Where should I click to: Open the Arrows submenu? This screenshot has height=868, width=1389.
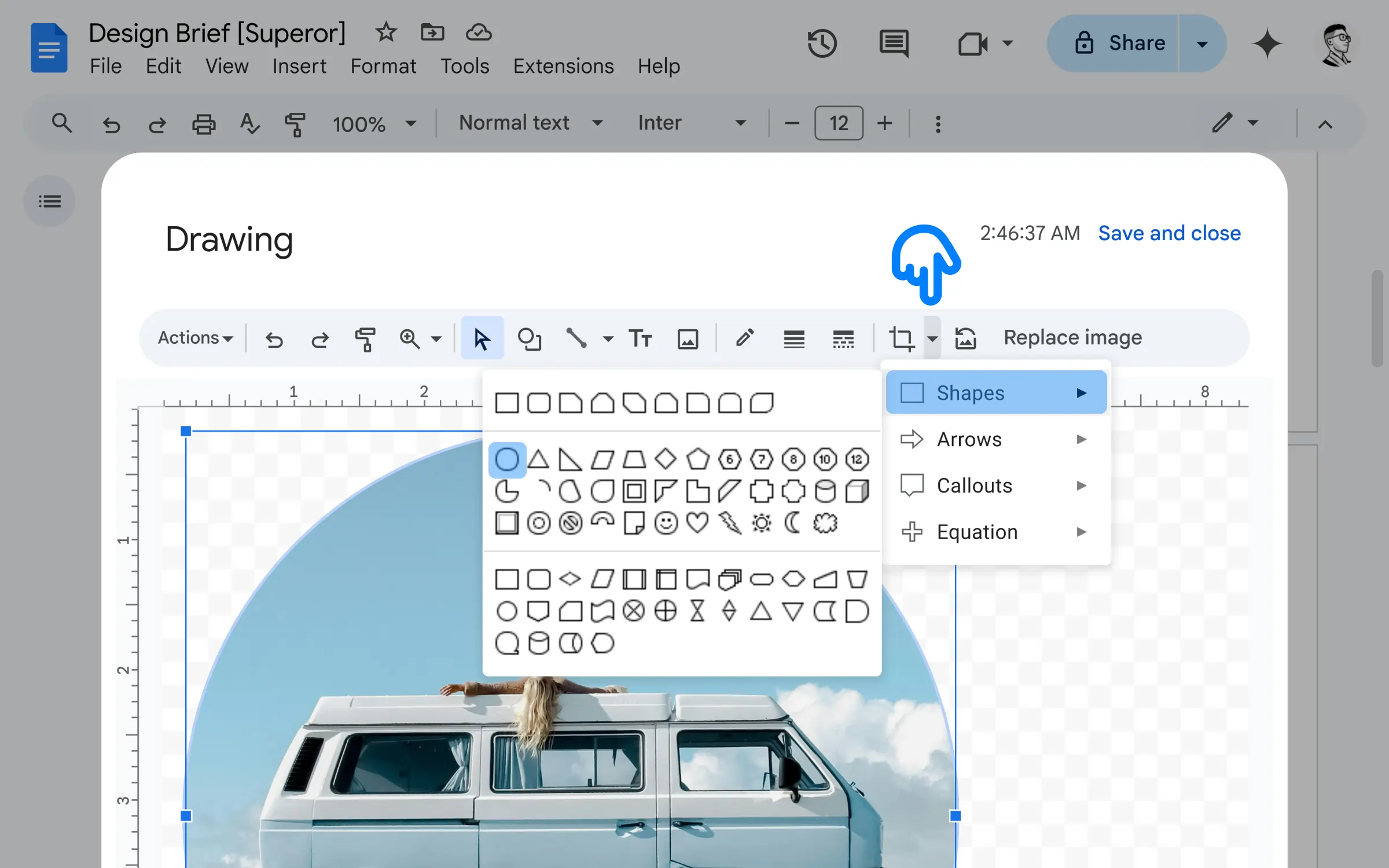[996, 440]
